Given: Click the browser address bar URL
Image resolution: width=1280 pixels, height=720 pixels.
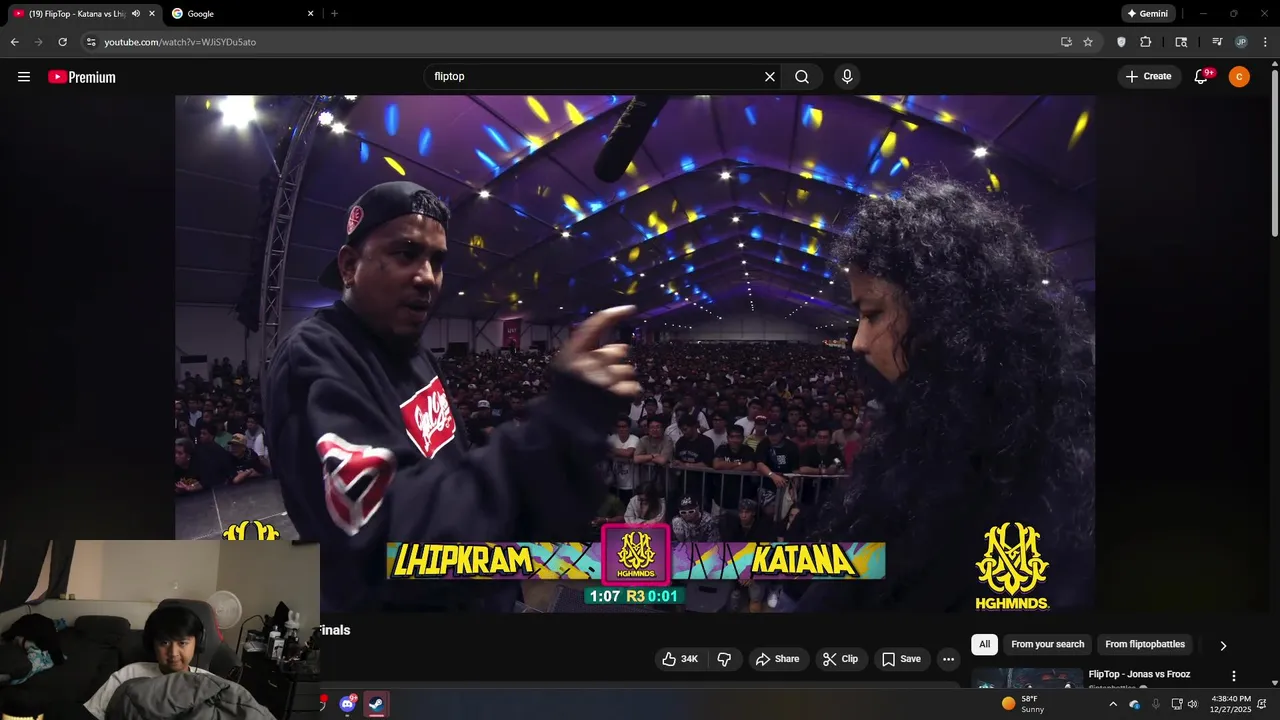Looking at the screenshot, I should coord(180,42).
